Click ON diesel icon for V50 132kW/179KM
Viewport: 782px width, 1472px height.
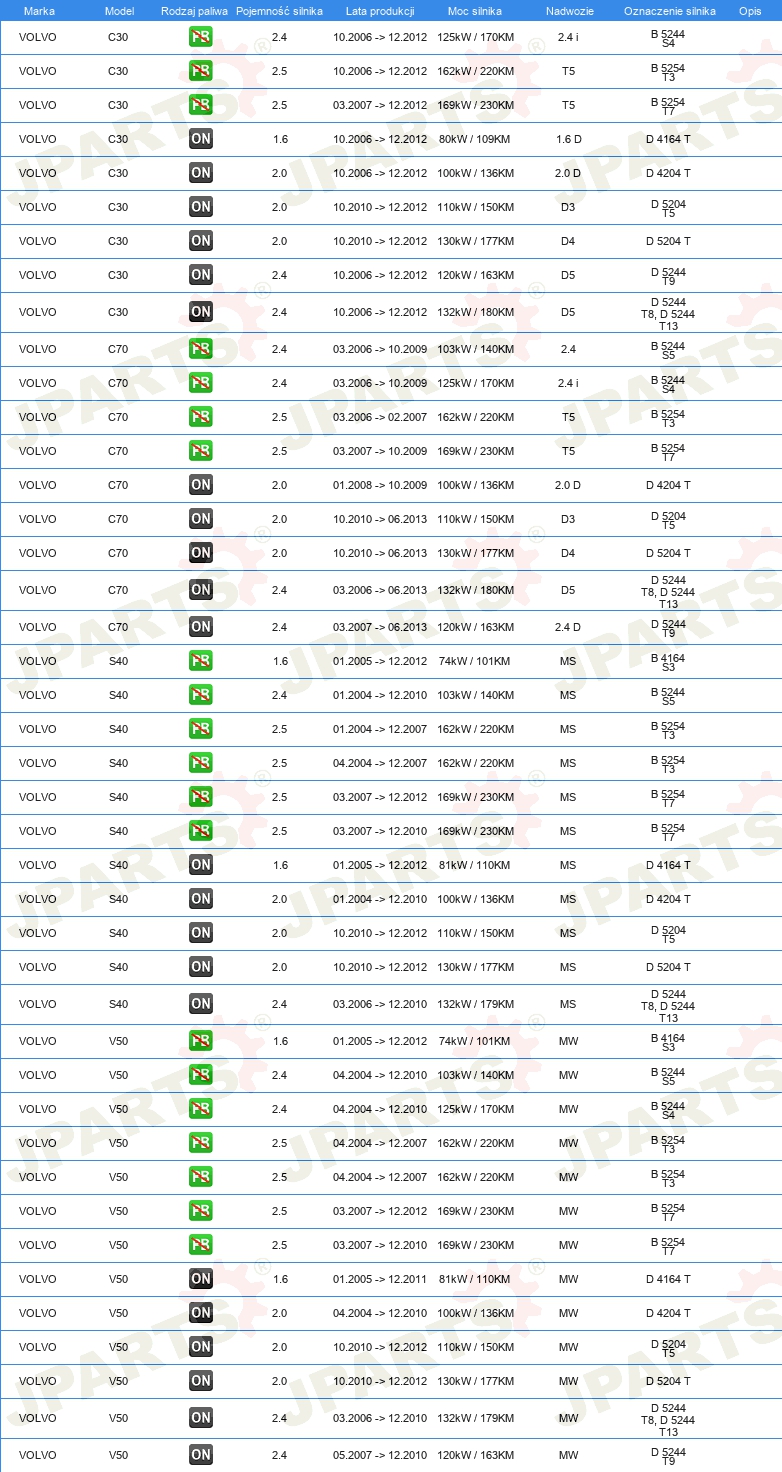tap(201, 1418)
